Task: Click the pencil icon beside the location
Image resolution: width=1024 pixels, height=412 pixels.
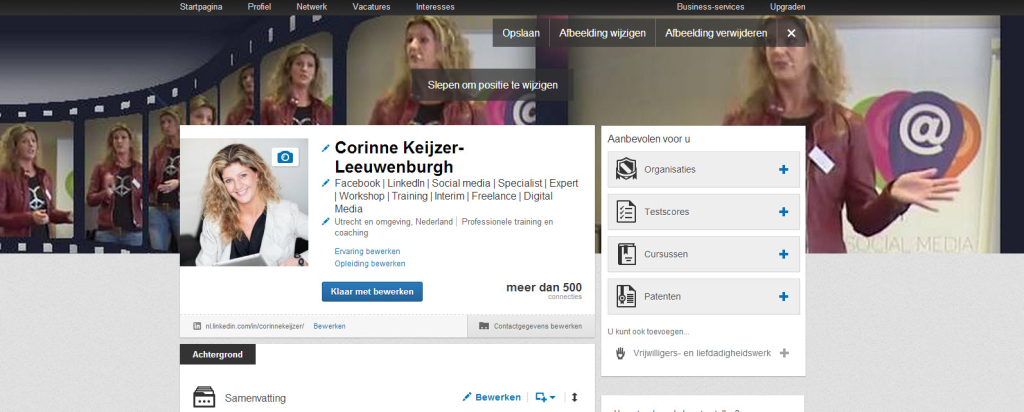Action: coord(326,221)
